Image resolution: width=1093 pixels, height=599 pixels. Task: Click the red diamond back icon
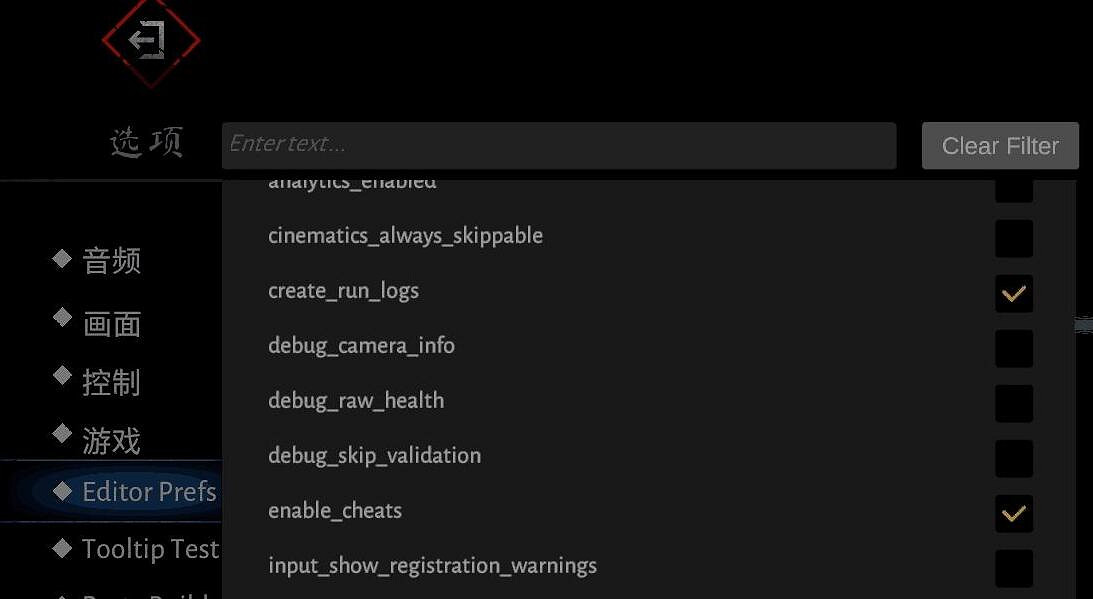pos(151,41)
